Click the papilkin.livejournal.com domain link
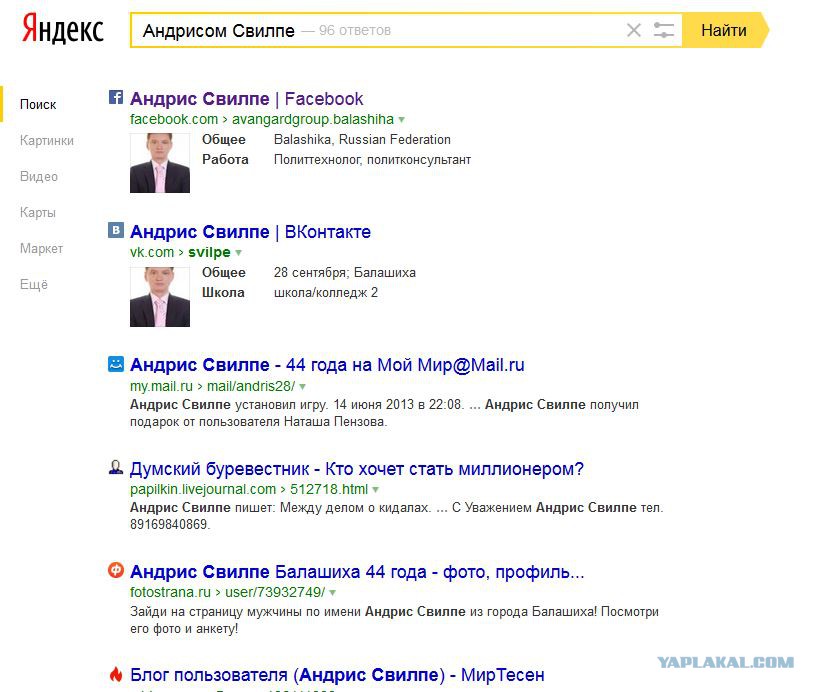 coord(203,489)
